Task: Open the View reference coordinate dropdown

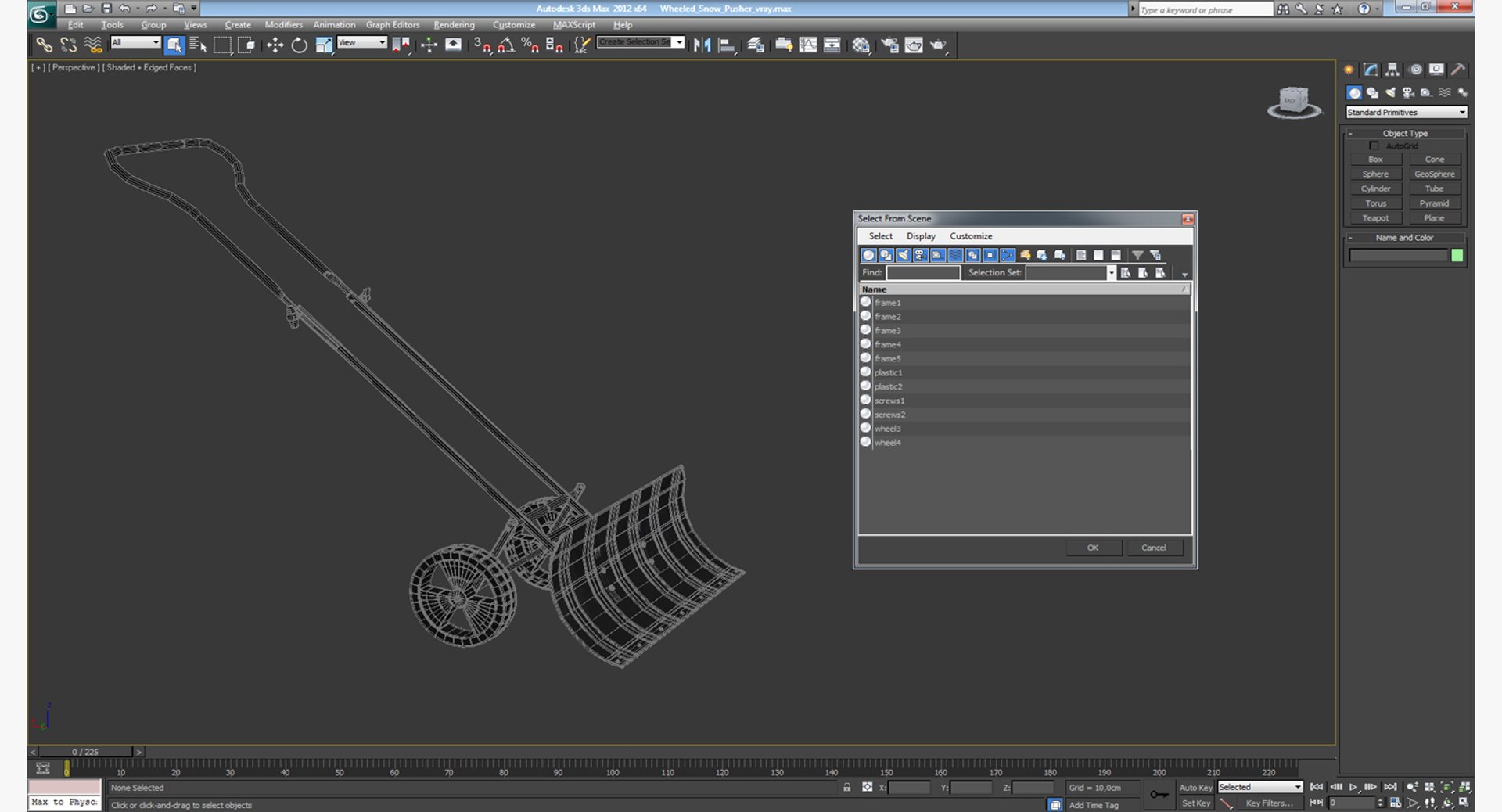Action: click(361, 42)
